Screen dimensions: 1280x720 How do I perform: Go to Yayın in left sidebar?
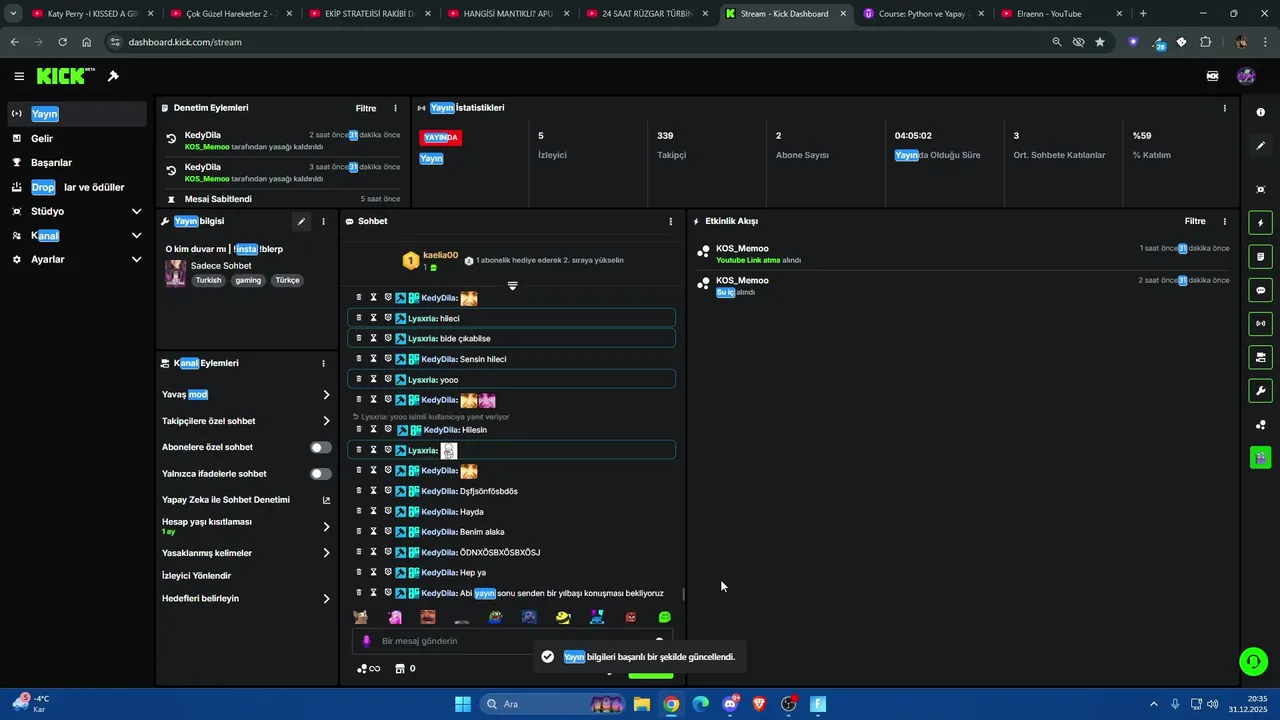[78, 114]
